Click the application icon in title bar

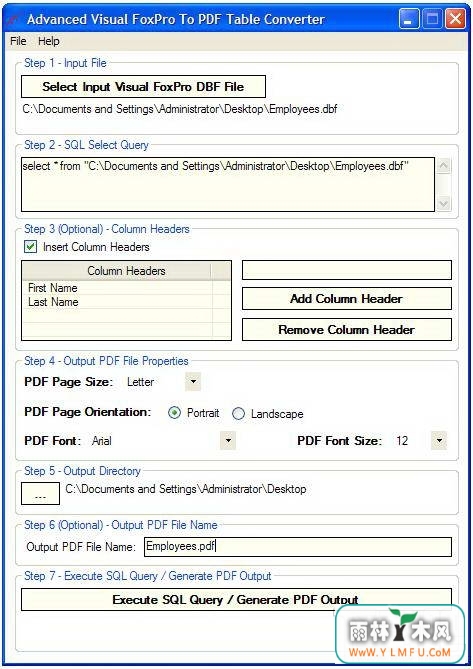point(14,19)
